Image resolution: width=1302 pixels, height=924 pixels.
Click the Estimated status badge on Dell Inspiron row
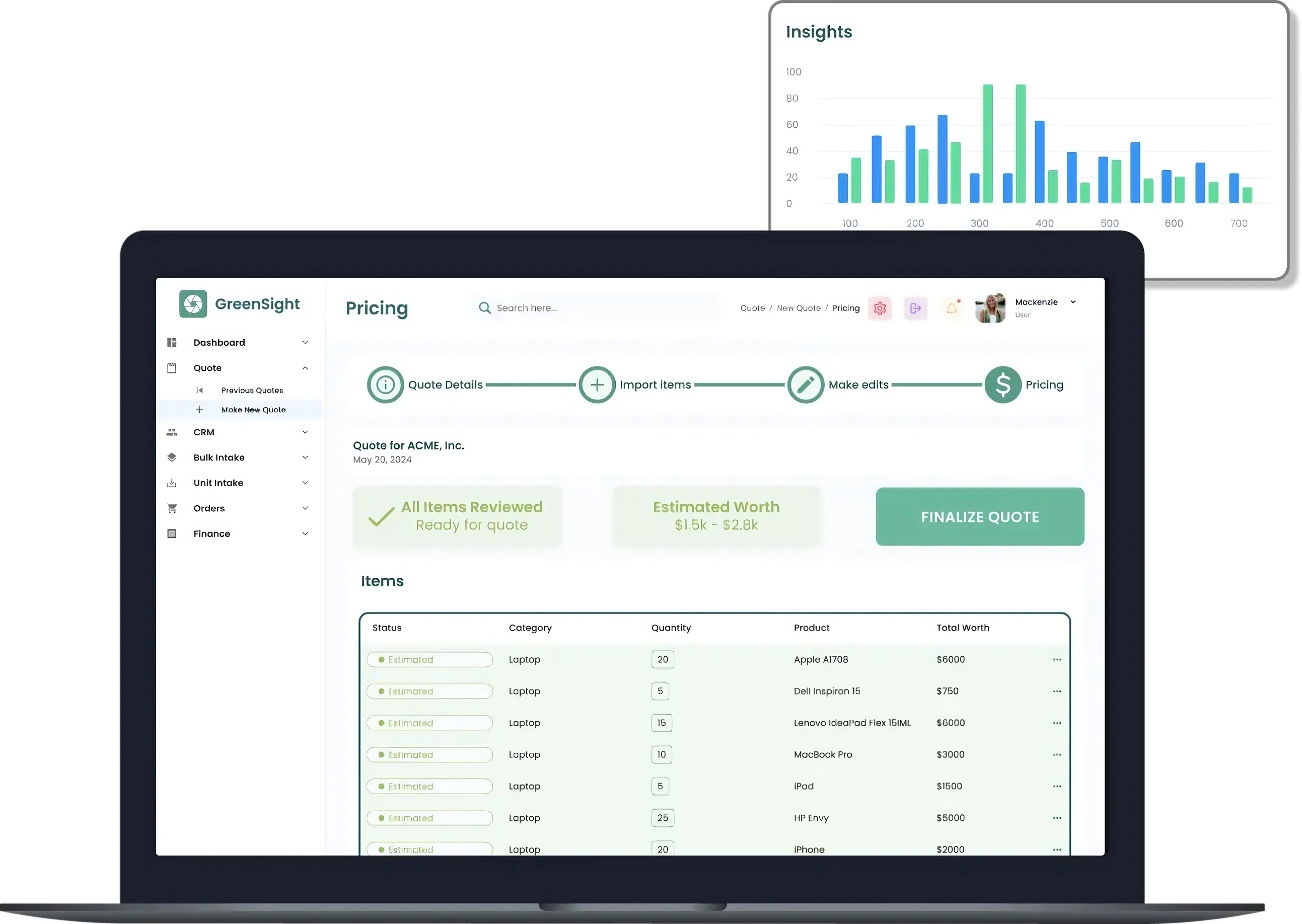click(x=431, y=691)
